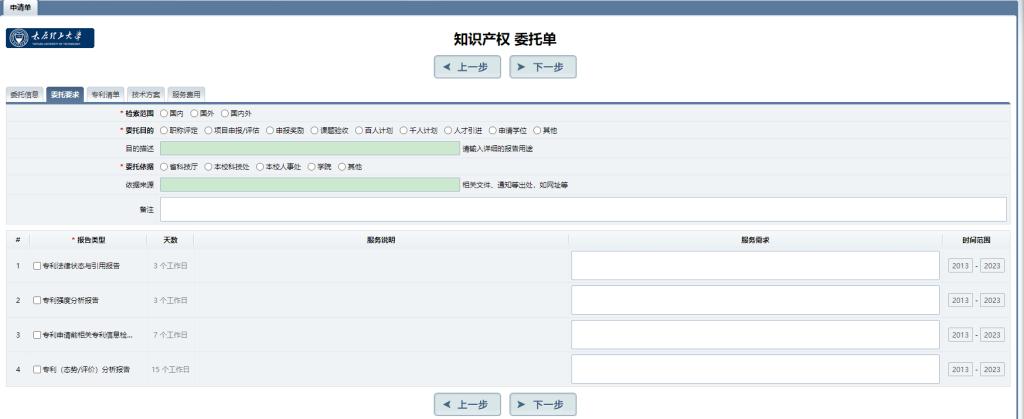Image resolution: width=1024 pixels, height=419 pixels.
Task: Go to the 技术方案 tab
Action: coord(146,94)
